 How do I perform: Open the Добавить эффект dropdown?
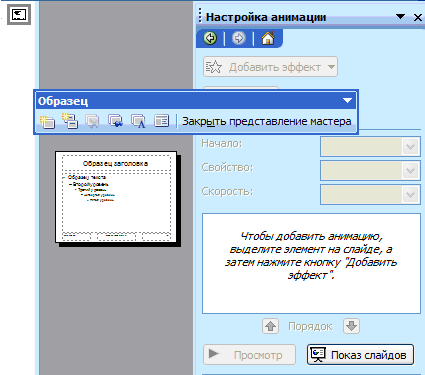click(270, 67)
